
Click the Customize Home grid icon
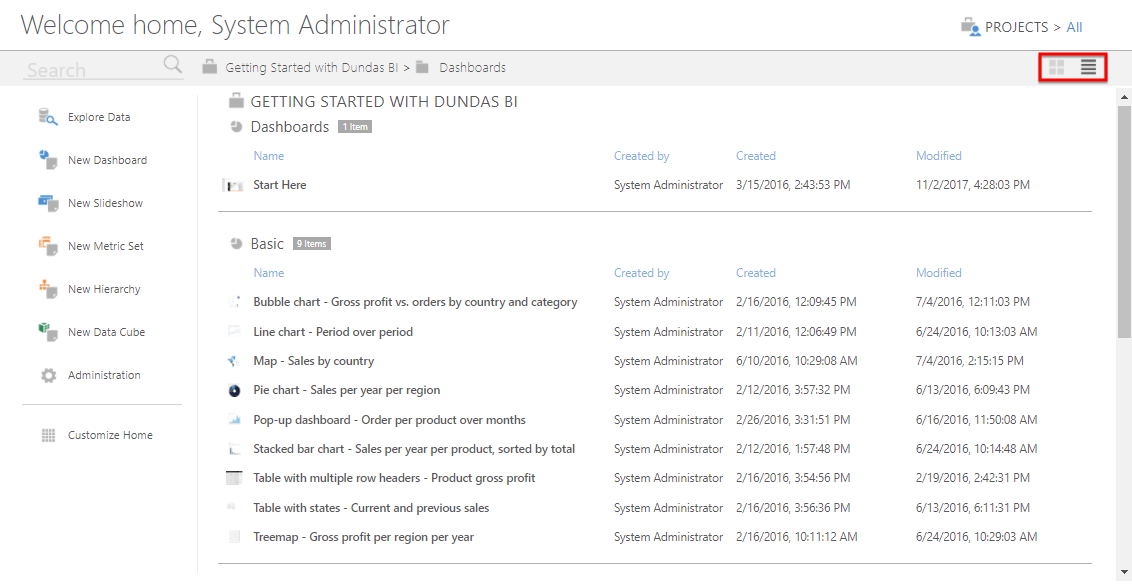tap(48, 436)
